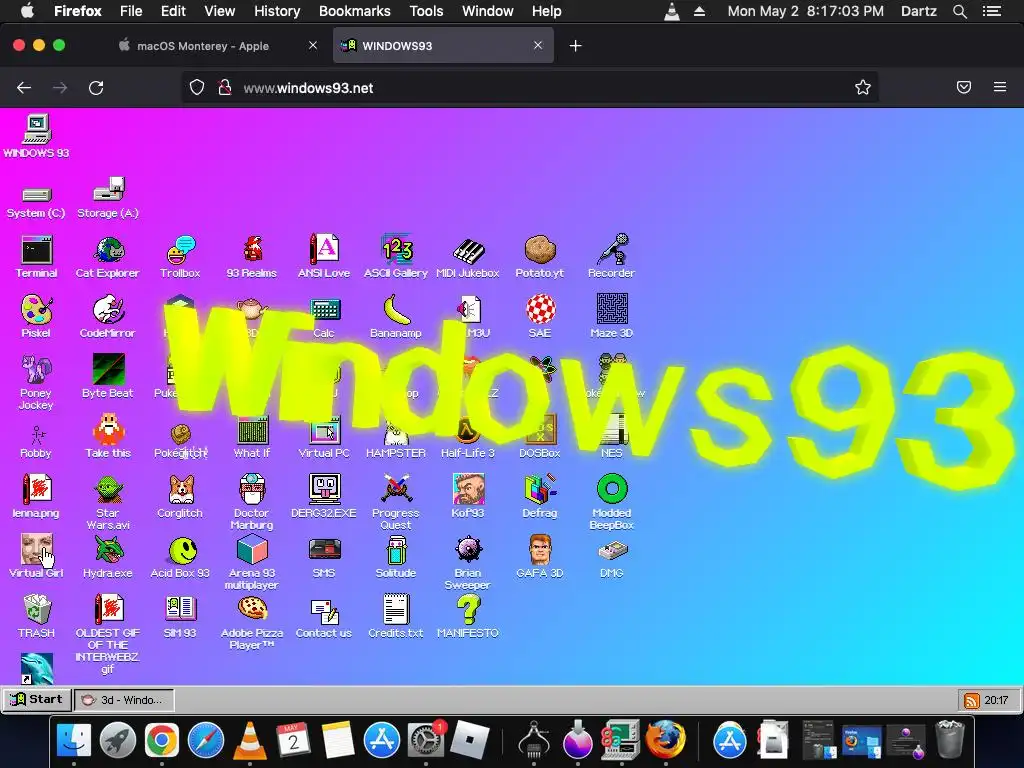Open Spotlight search in menu bar
The height and width of the screenshot is (768, 1024).
click(959, 11)
